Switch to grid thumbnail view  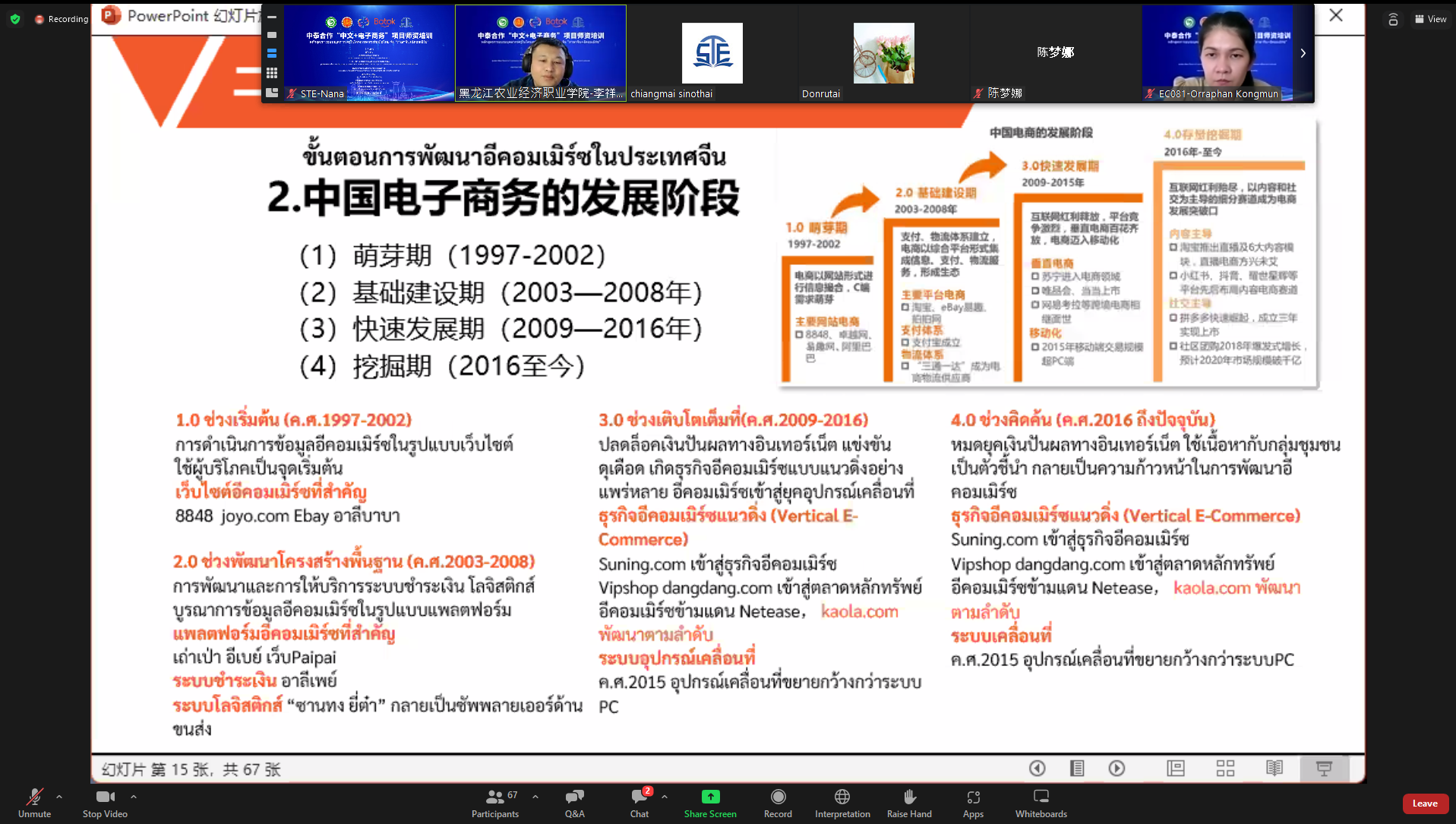coord(272,73)
